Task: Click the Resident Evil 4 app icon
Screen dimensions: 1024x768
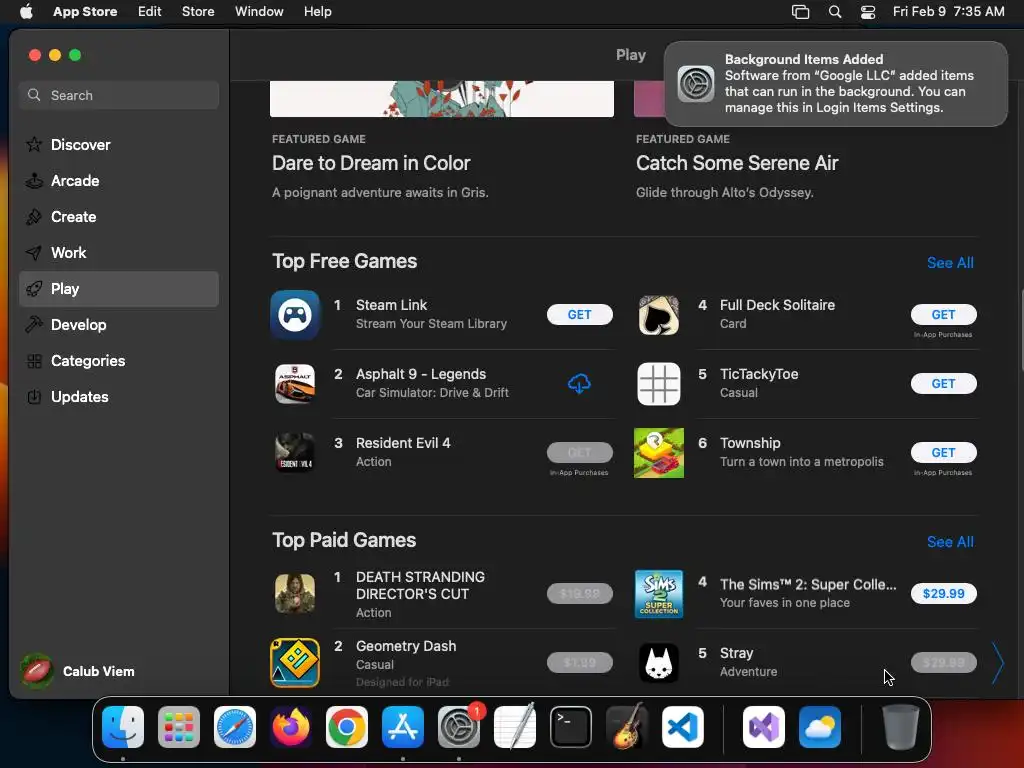Action: pos(295,453)
